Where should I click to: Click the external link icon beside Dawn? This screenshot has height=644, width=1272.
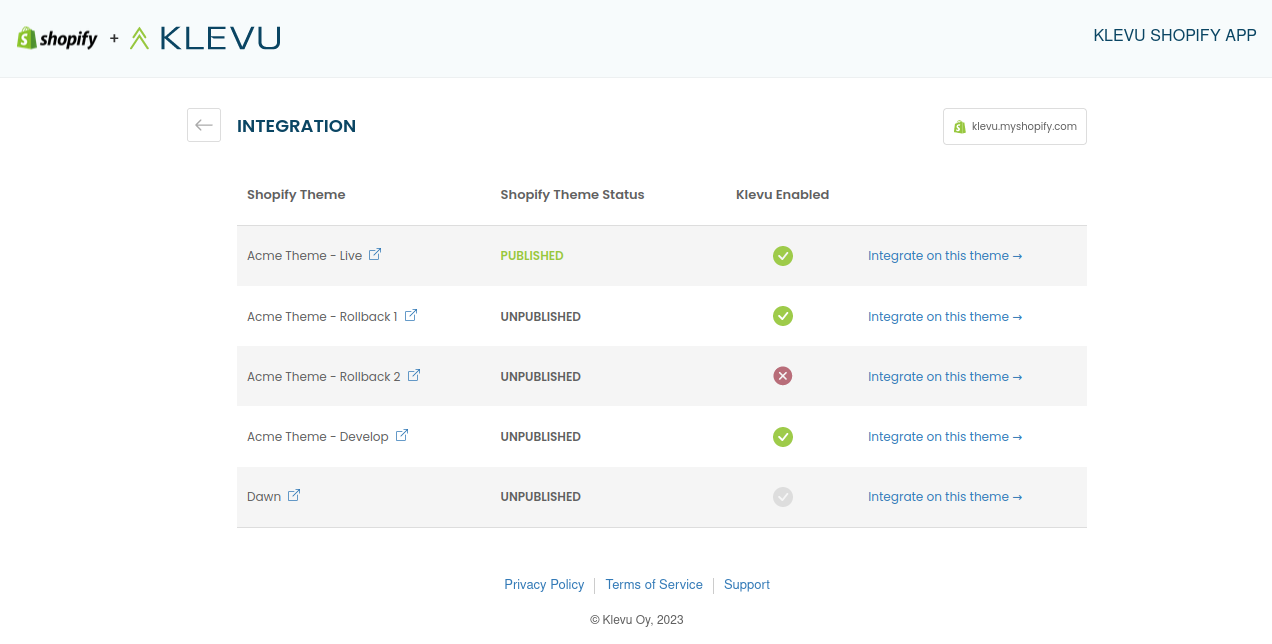point(294,495)
